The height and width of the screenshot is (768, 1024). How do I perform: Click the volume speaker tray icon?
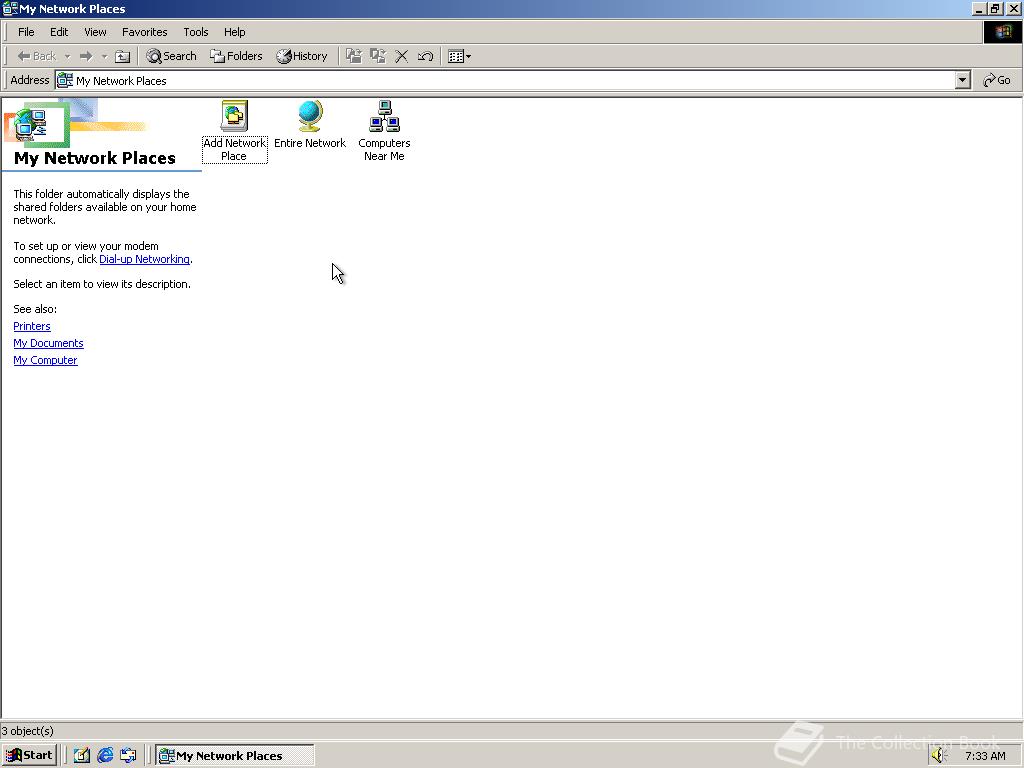pyautogui.click(x=939, y=756)
